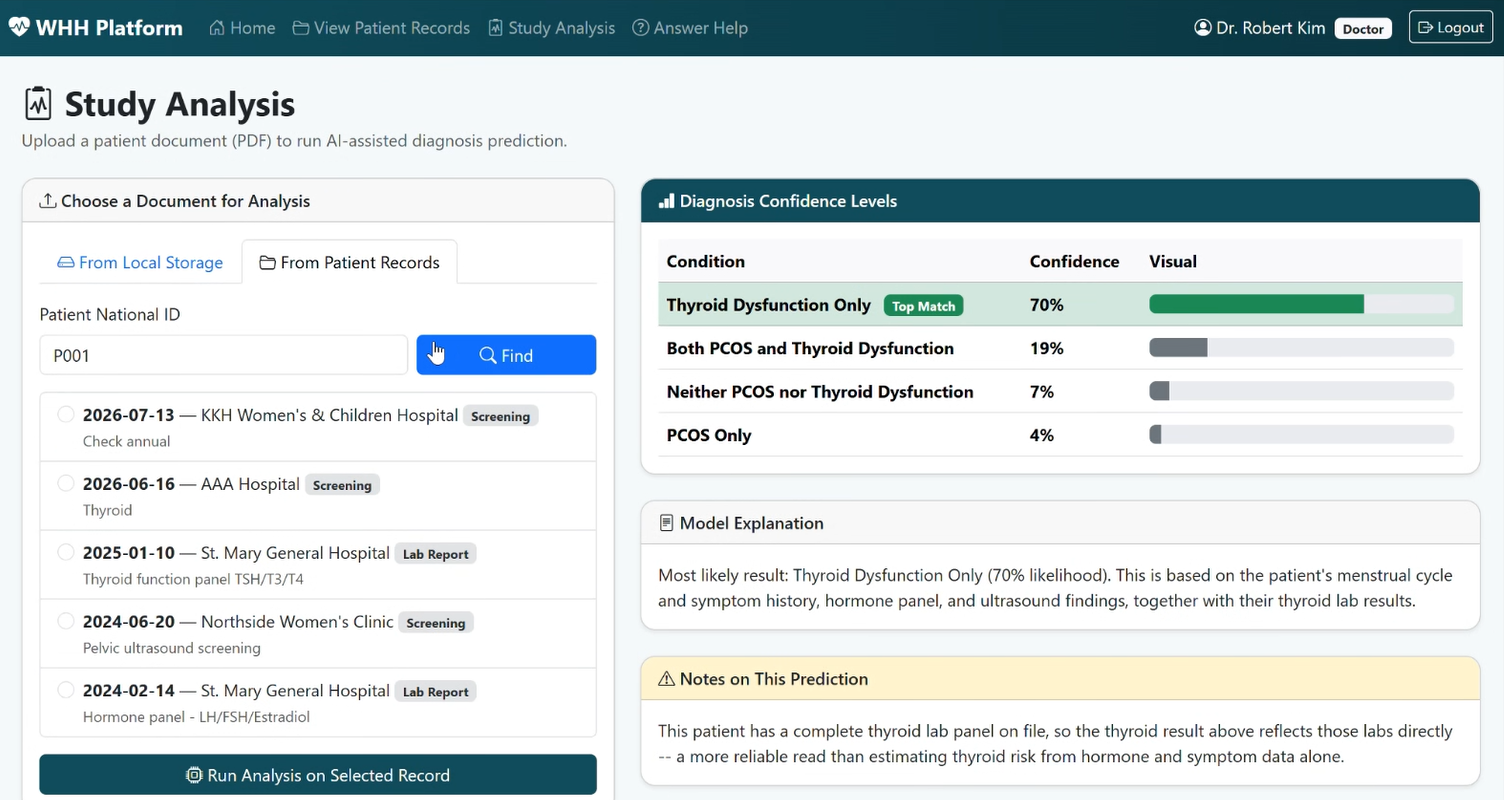1504x800 pixels.
Task: Click the Doctor role badge
Action: point(1363,29)
